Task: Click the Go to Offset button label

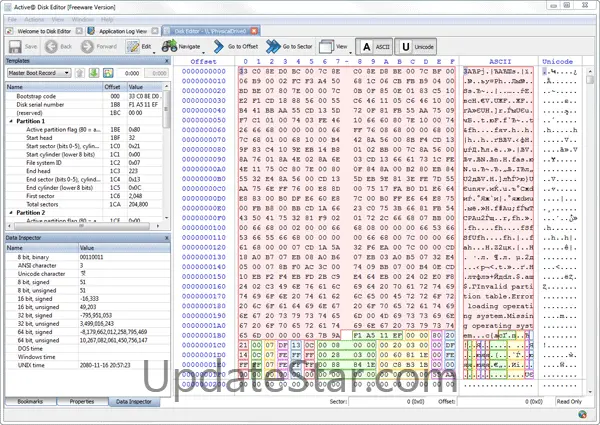Action: click(243, 47)
